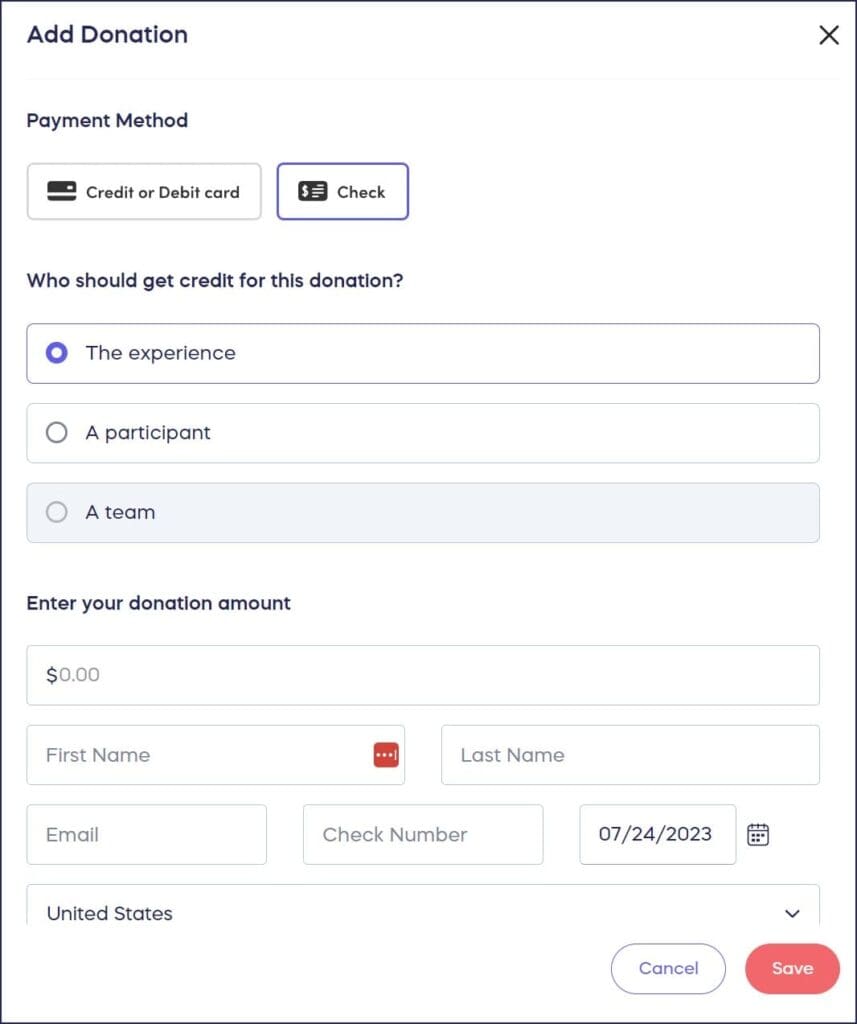Select the Email input field

(146, 835)
